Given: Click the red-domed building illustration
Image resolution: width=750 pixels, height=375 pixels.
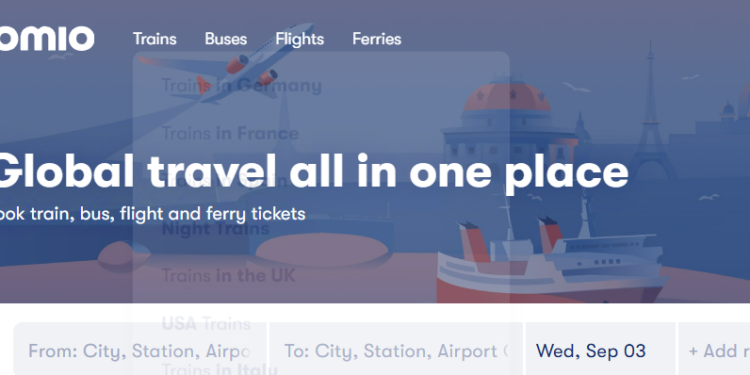Looking at the screenshot, I should [x=507, y=122].
